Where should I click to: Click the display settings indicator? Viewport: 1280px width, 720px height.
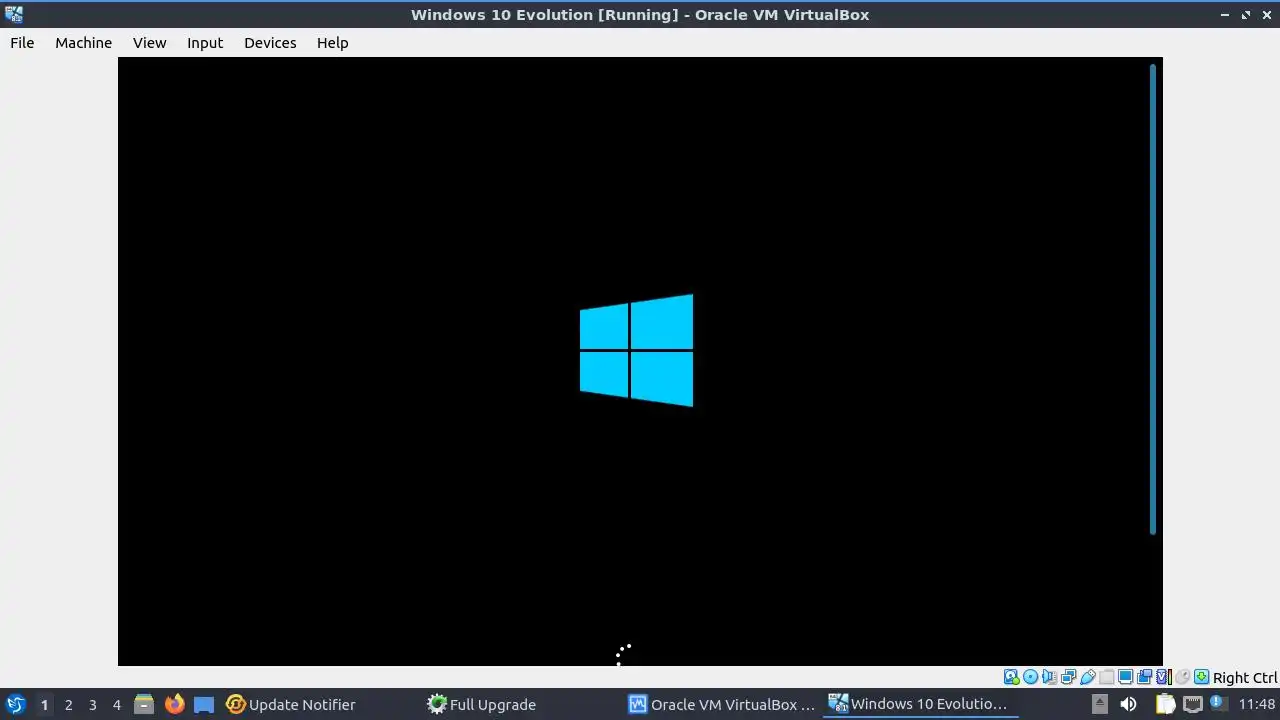point(1125,677)
